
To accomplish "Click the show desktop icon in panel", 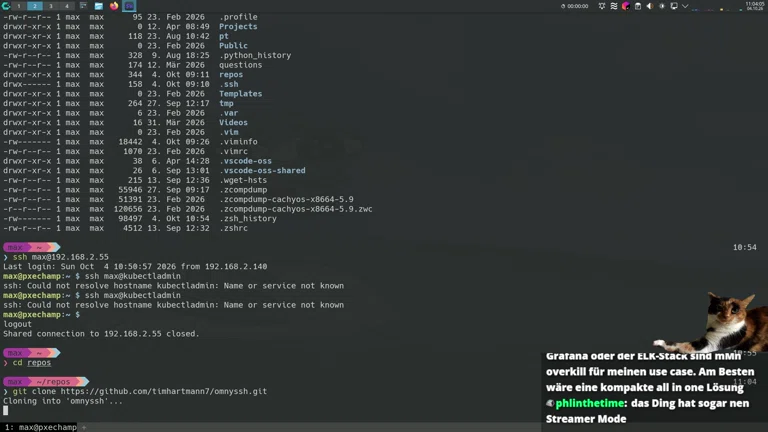I will pyautogui.click(x=83, y=6).
